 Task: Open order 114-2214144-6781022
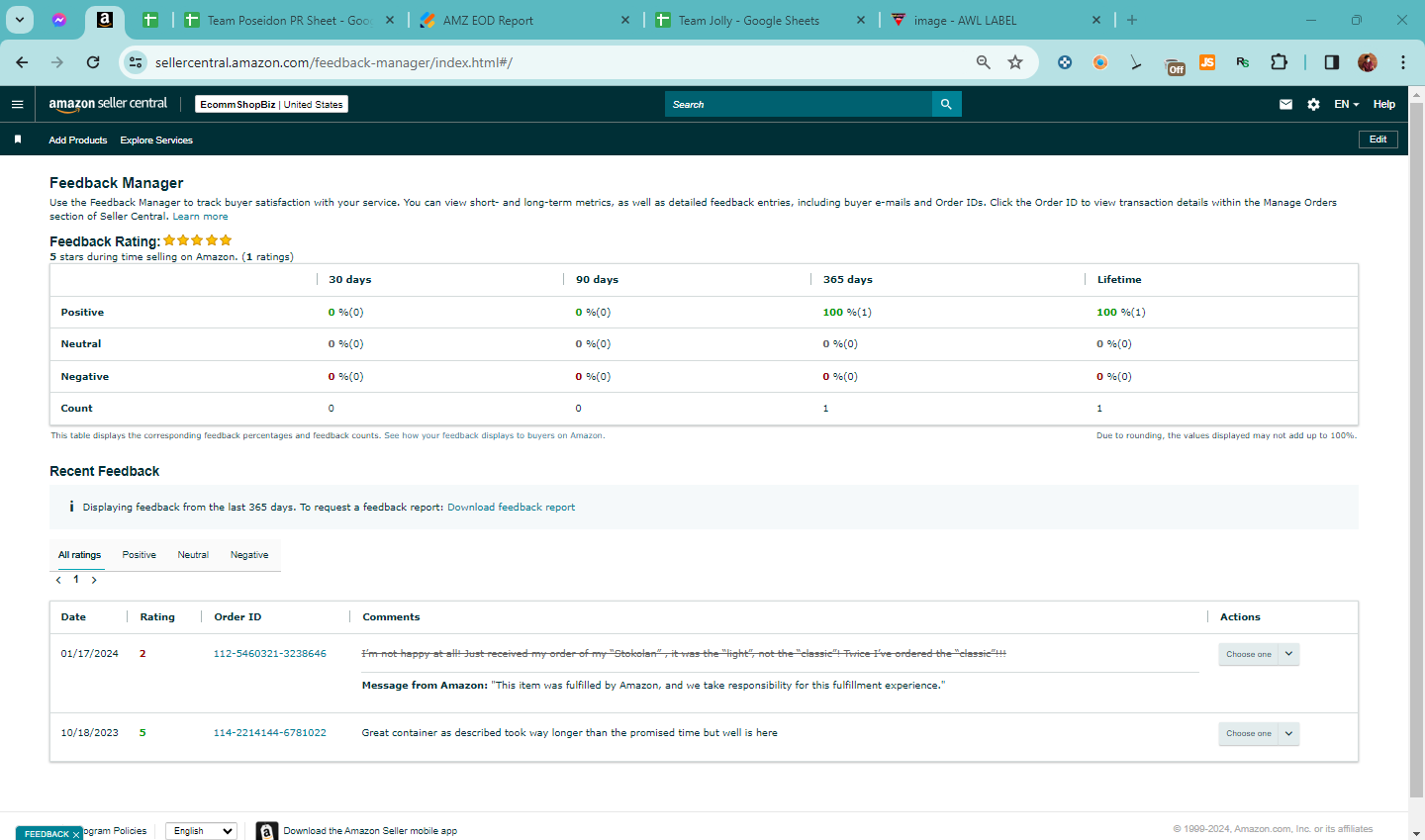click(x=270, y=733)
